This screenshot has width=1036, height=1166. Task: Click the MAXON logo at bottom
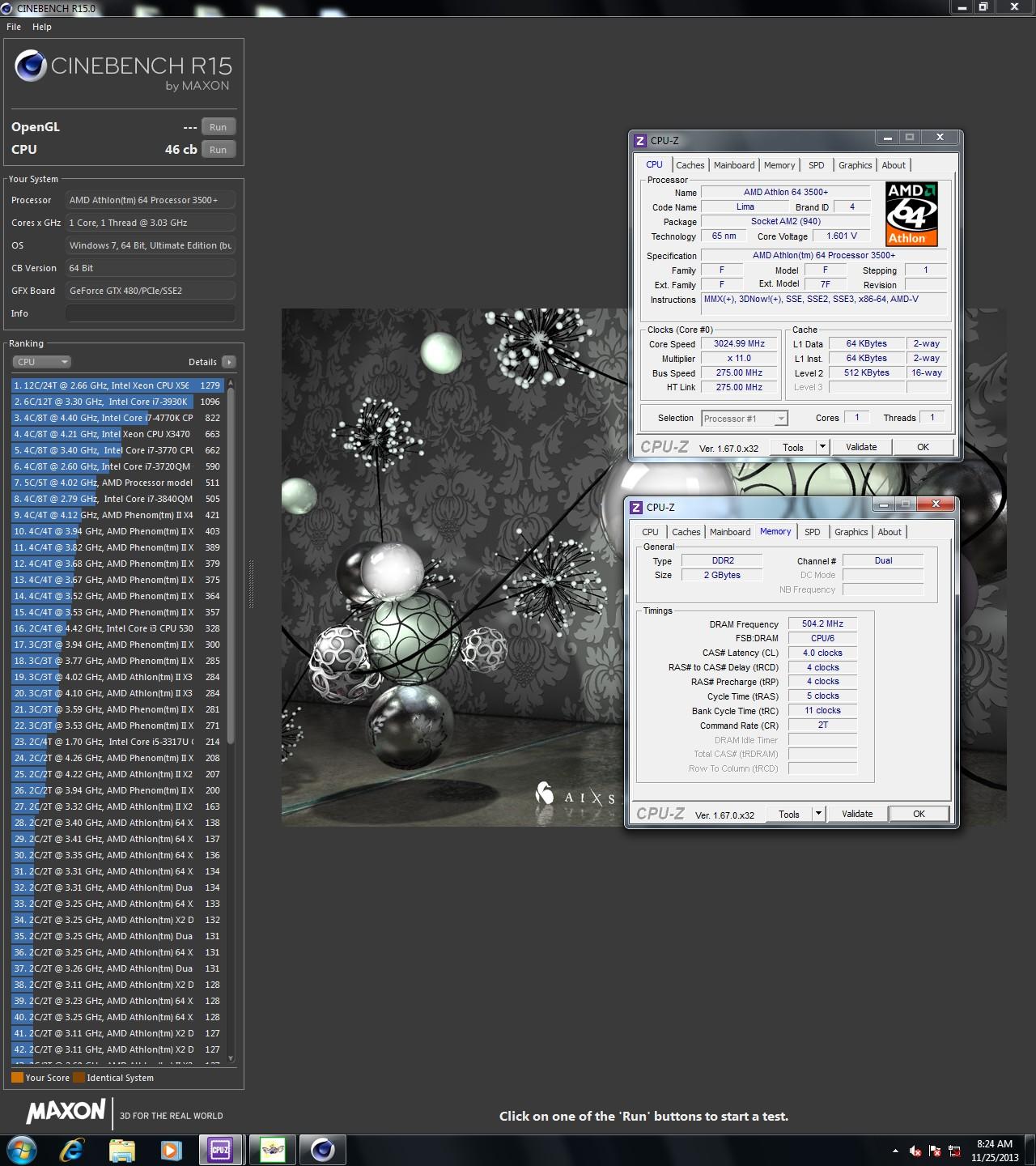click(66, 1112)
